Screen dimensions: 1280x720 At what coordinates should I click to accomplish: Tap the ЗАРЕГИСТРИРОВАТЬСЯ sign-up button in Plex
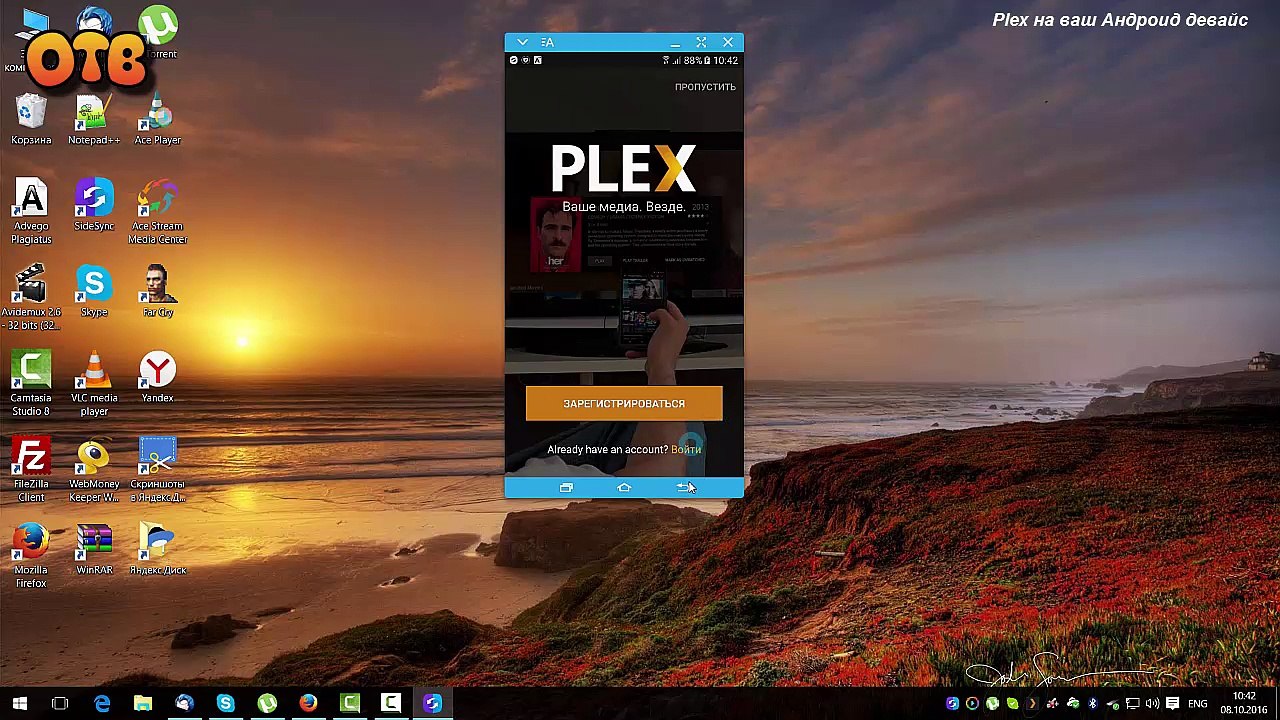[x=624, y=404]
